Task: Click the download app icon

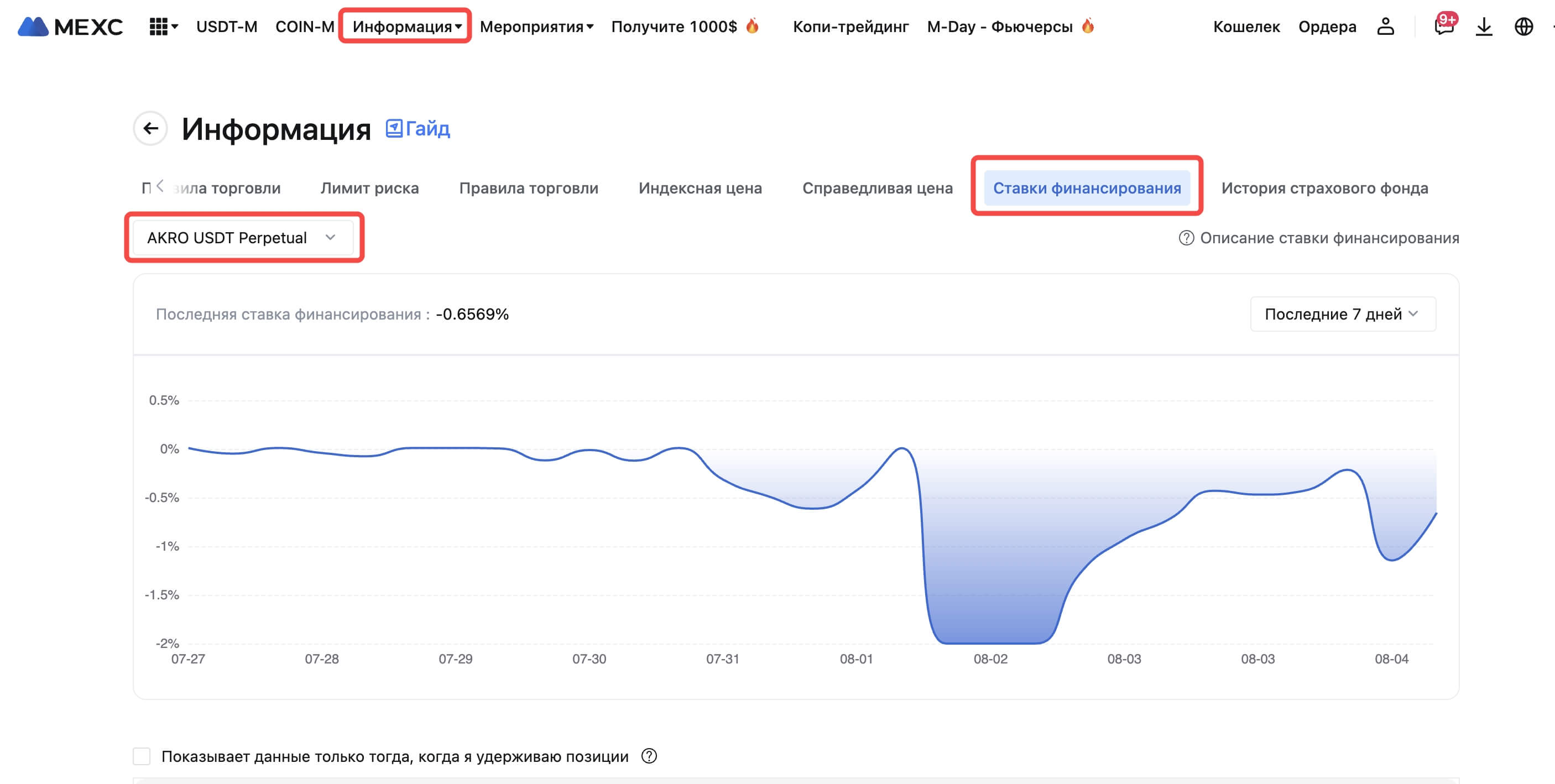Action: pyautogui.click(x=1484, y=27)
